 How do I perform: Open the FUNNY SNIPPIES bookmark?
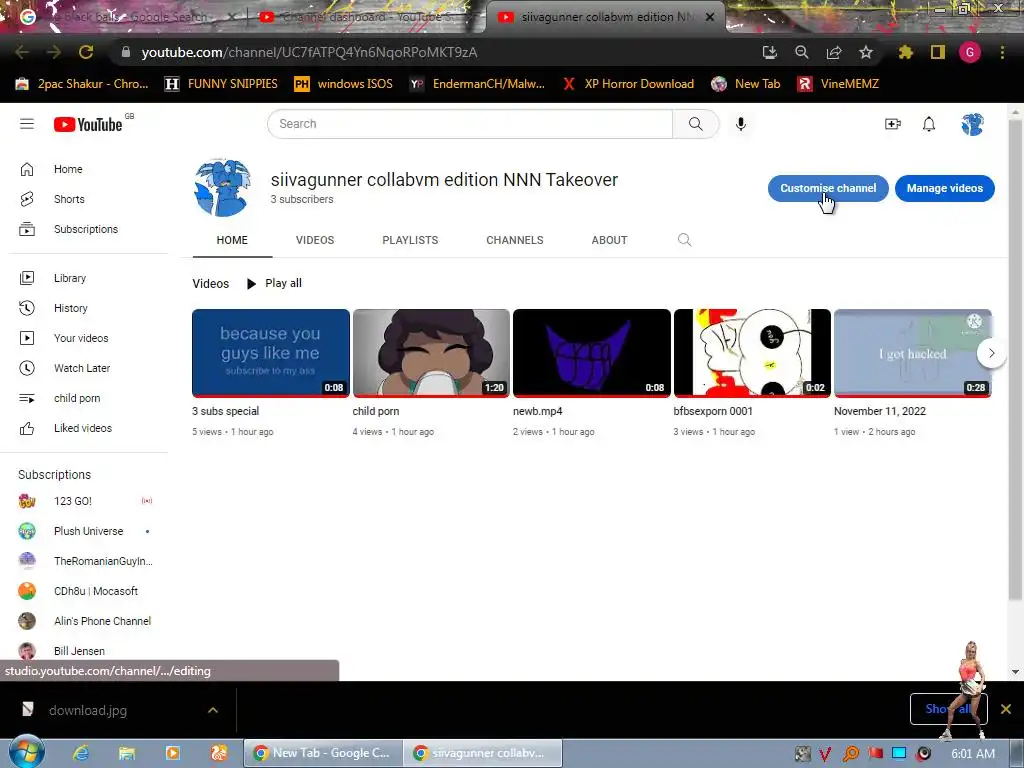[x=221, y=84]
